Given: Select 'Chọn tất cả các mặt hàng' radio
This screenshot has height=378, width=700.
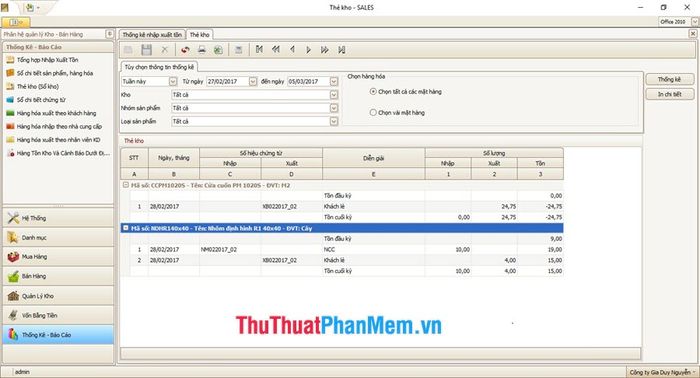Looking at the screenshot, I should point(373,91).
